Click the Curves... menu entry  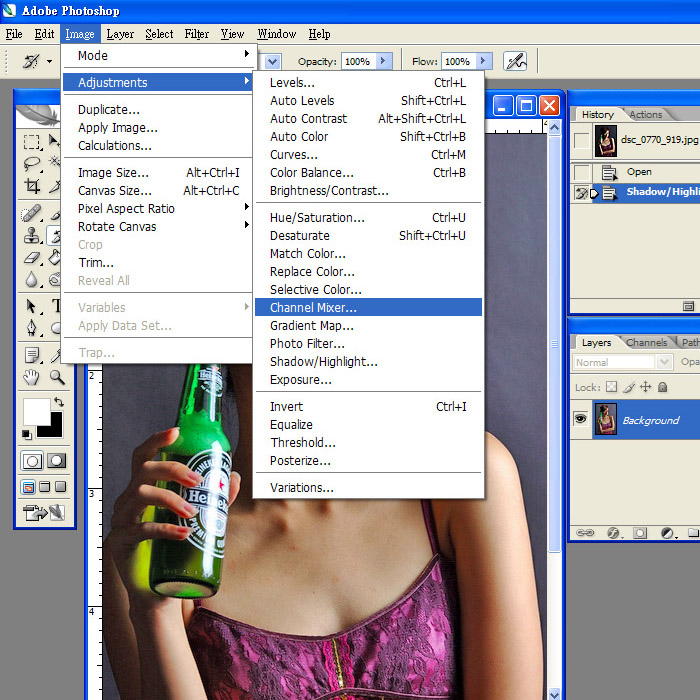click(x=294, y=155)
